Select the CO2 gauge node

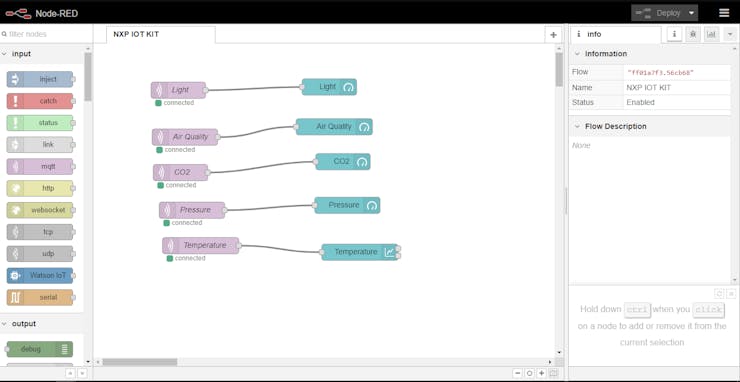(343, 161)
